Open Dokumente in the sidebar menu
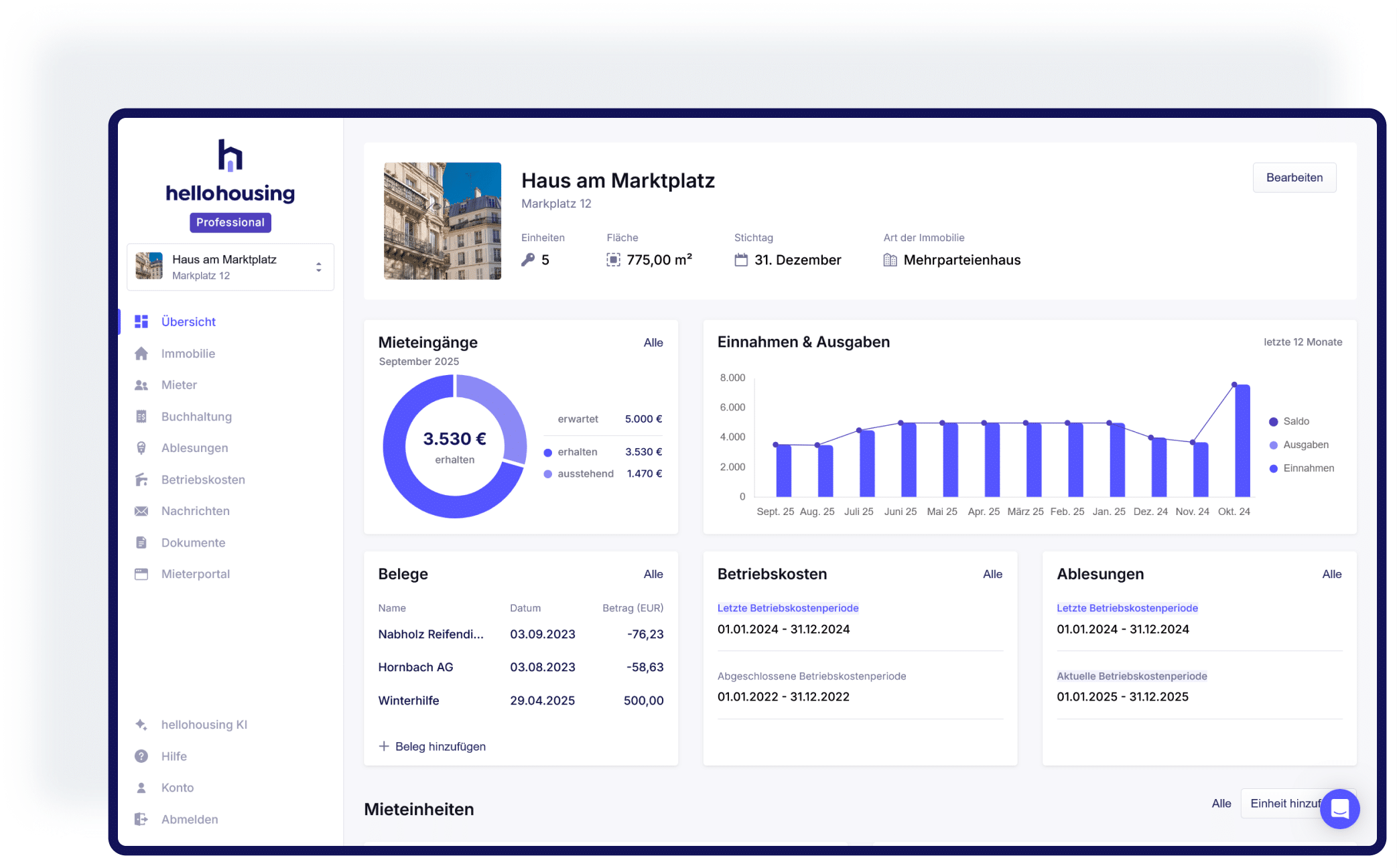The width and height of the screenshot is (1397, 868). point(193,542)
